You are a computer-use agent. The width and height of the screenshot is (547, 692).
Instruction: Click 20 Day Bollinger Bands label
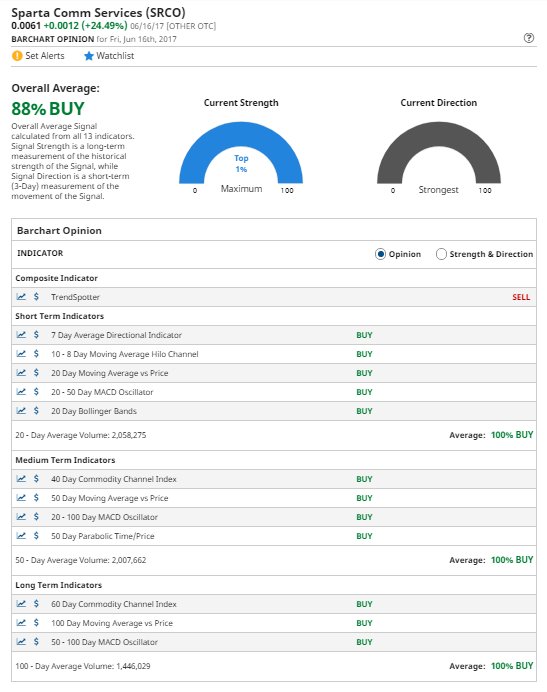point(94,411)
